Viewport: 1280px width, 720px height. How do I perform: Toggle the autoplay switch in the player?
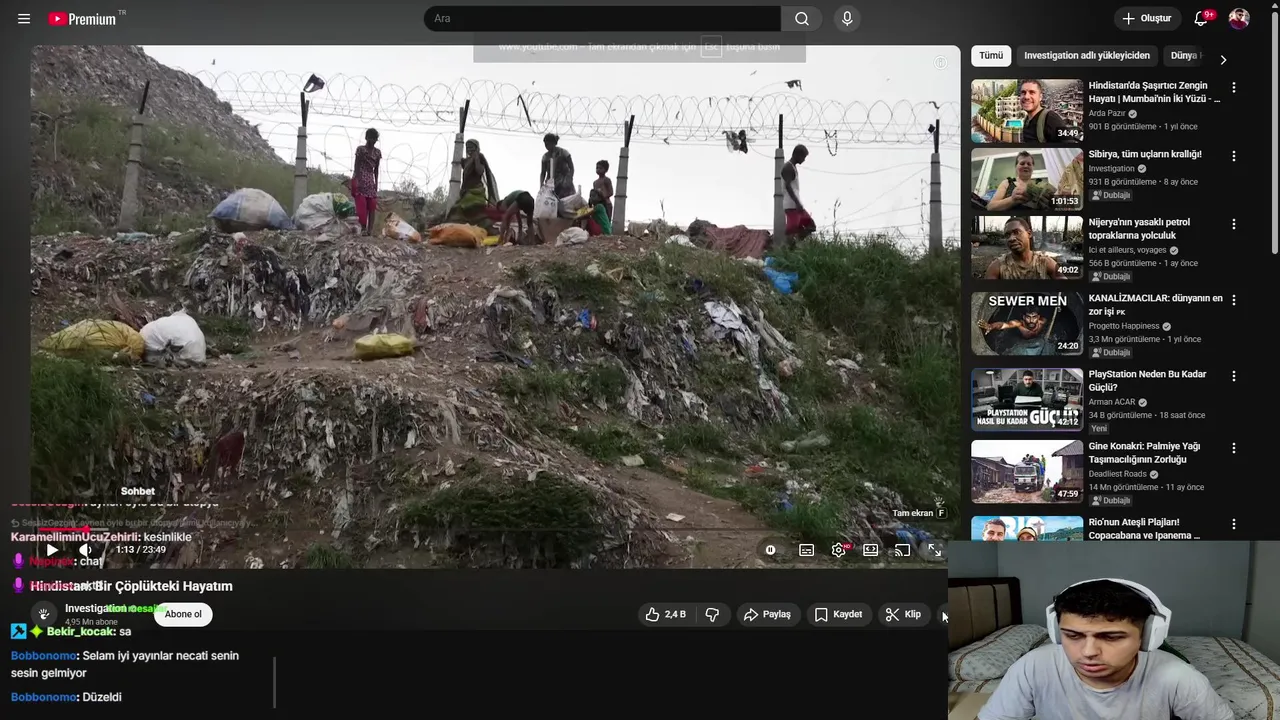(770, 550)
